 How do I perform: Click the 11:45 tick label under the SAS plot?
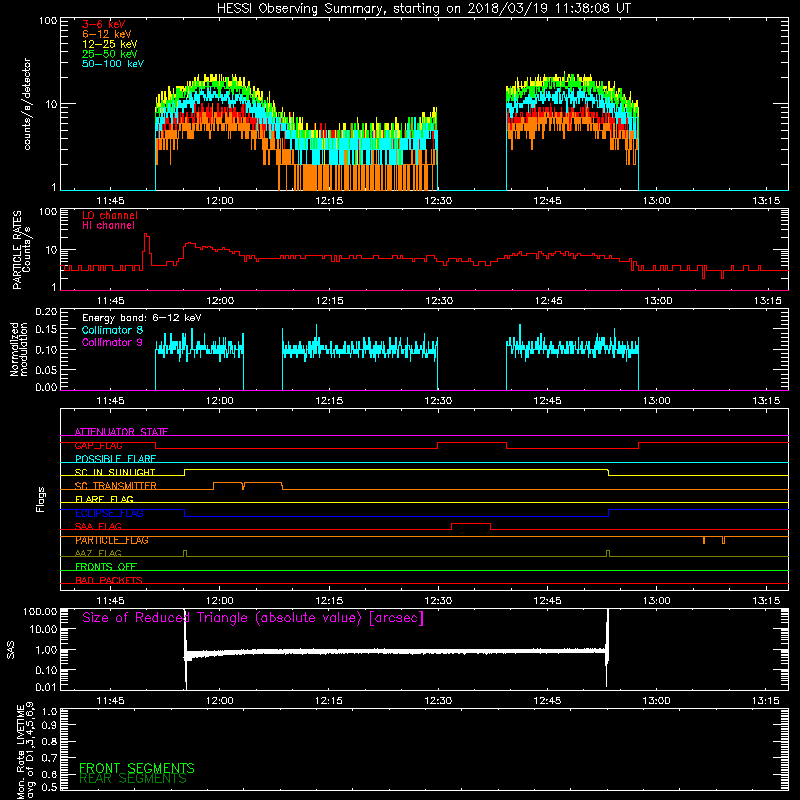coord(110,701)
